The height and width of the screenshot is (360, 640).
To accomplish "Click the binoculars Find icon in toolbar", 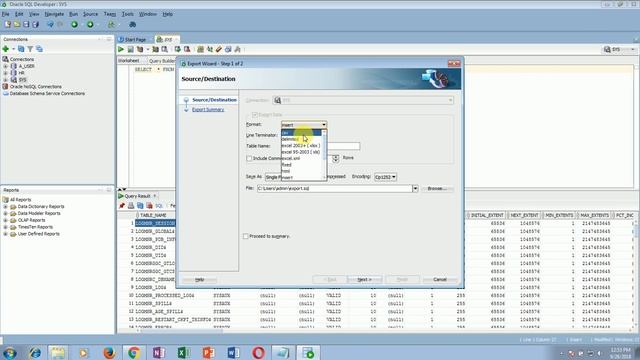I will [x=133, y=24].
